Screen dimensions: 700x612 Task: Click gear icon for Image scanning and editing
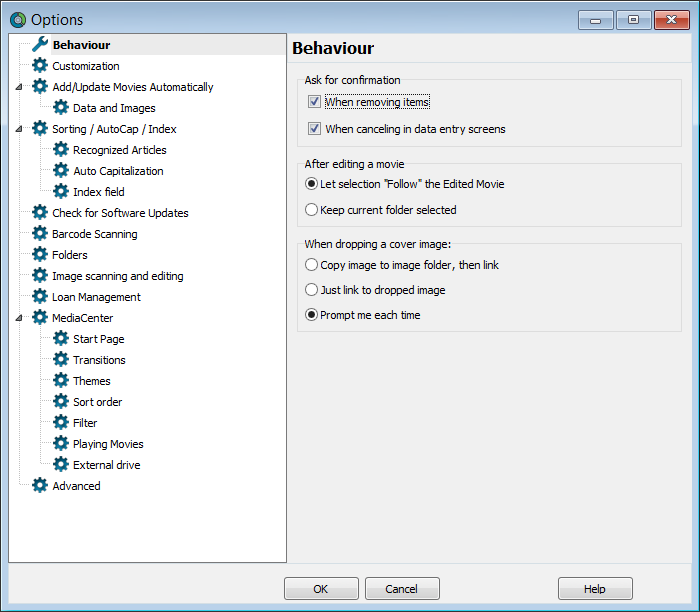pos(40,275)
